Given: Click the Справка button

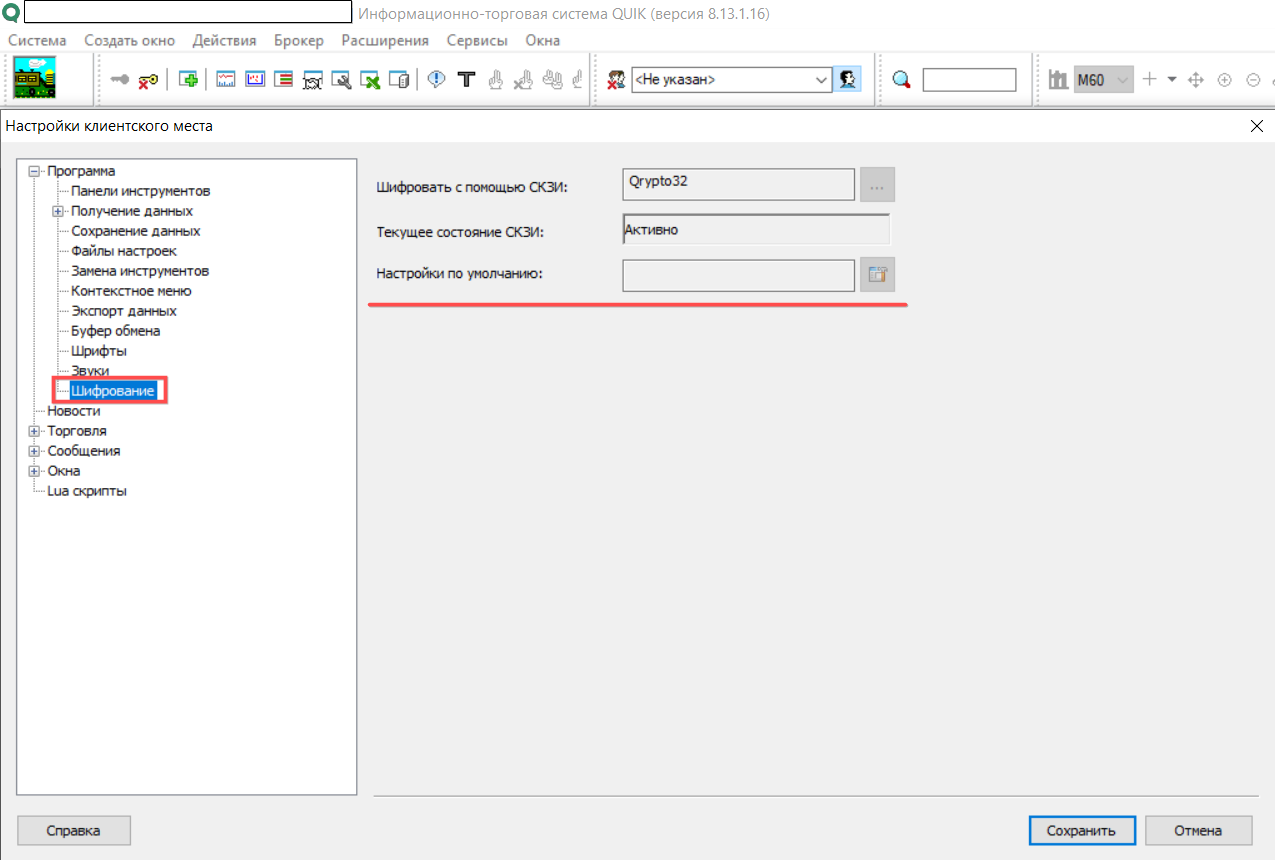Looking at the screenshot, I should pyautogui.click(x=74, y=830).
